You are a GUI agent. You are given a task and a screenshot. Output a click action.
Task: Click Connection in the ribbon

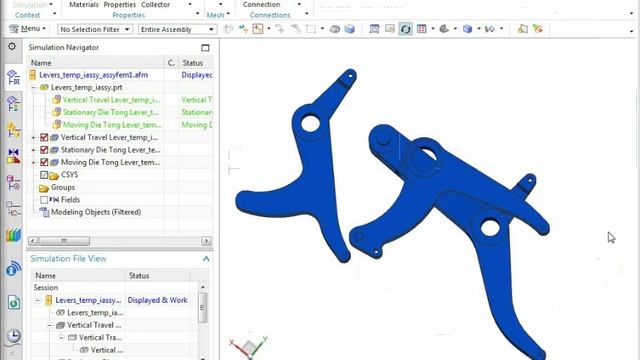point(261,4)
